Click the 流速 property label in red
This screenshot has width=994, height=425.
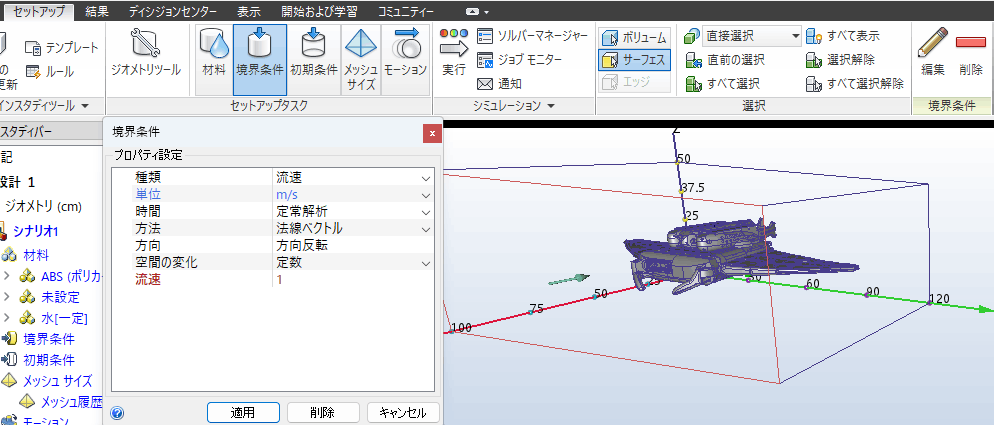click(148, 279)
